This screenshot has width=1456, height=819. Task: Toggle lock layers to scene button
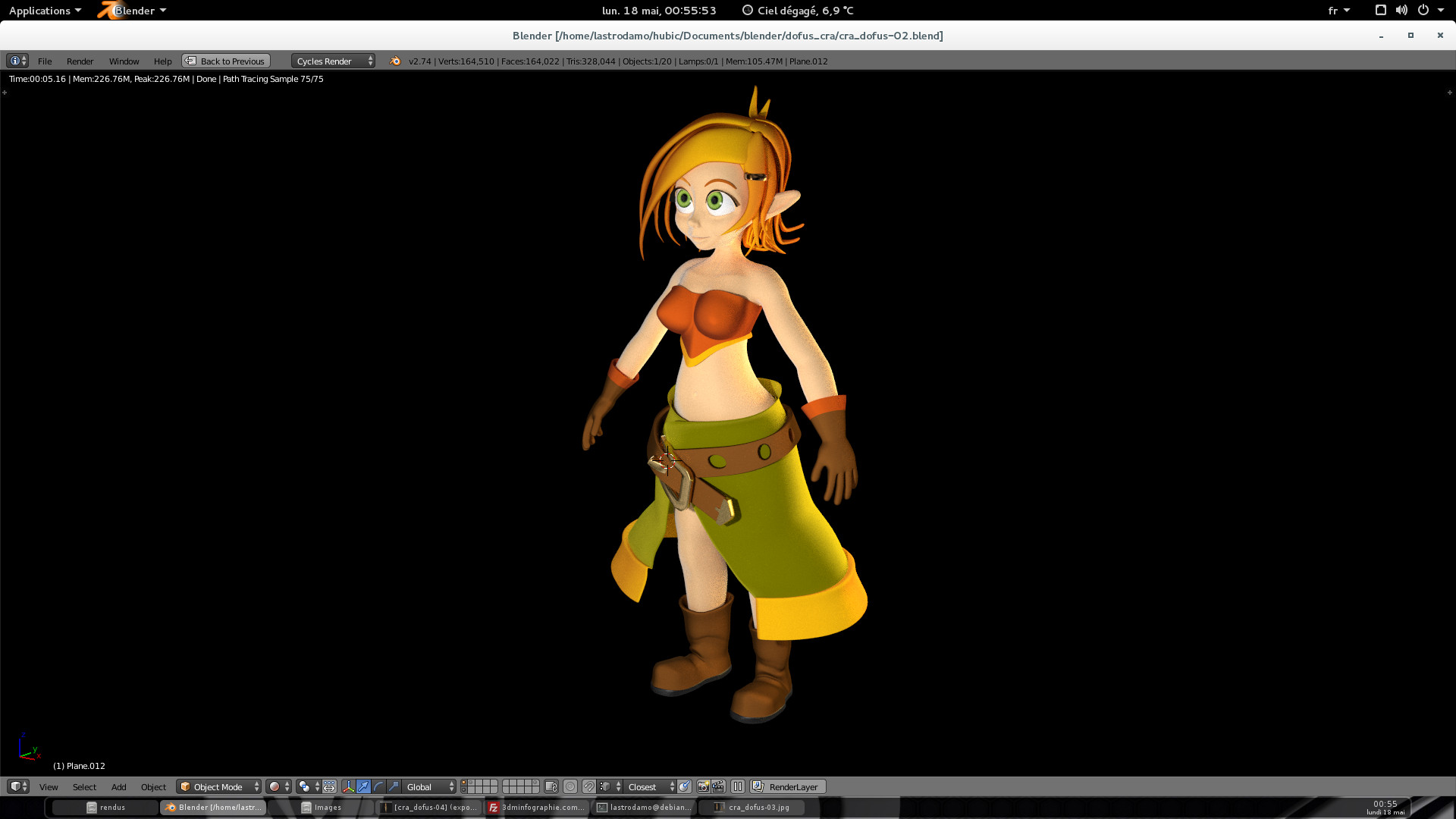click(x=551, y=786)
